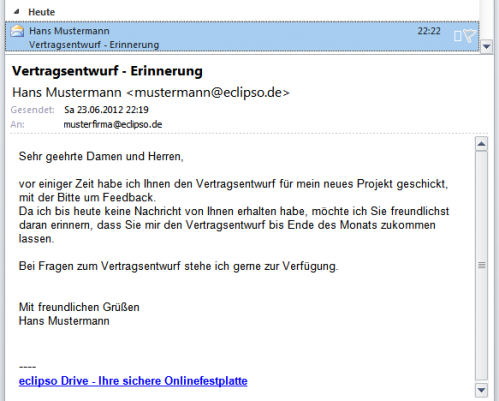Click the 'Gesendet:' label
This screenshot has width=499, height=401.
pos(32,110)
